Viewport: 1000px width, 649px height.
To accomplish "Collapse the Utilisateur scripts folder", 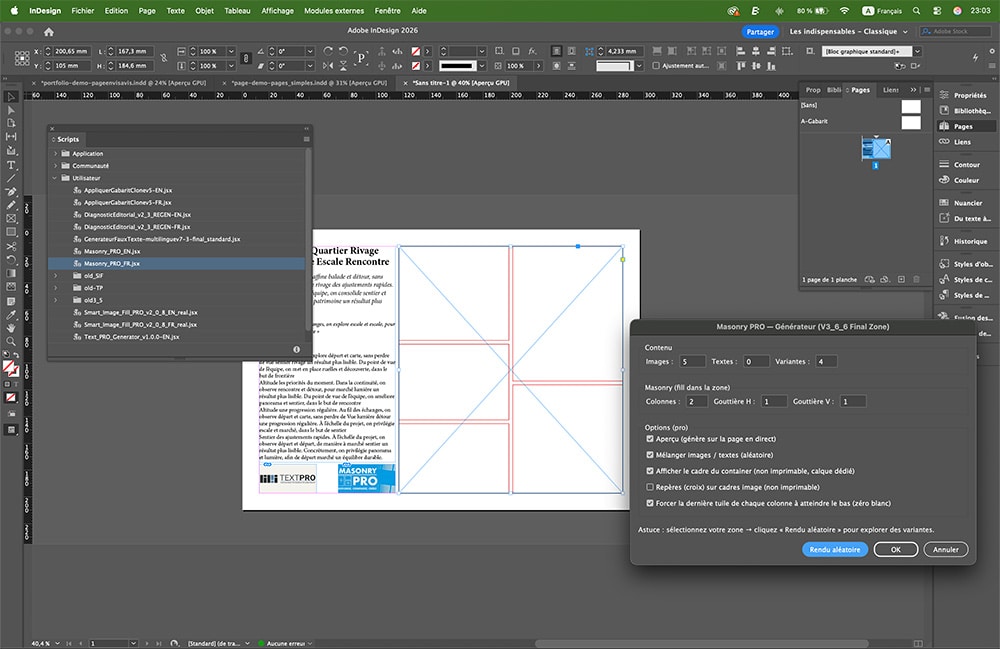I will click(x=55, y=177).
